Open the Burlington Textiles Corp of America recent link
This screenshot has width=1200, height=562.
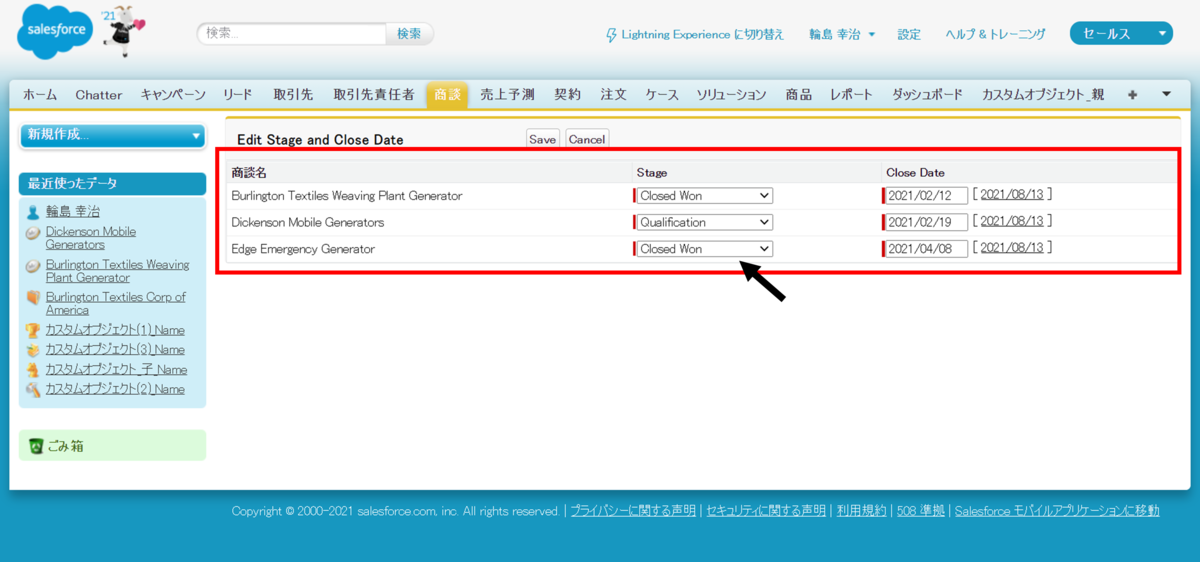[116, 304]
